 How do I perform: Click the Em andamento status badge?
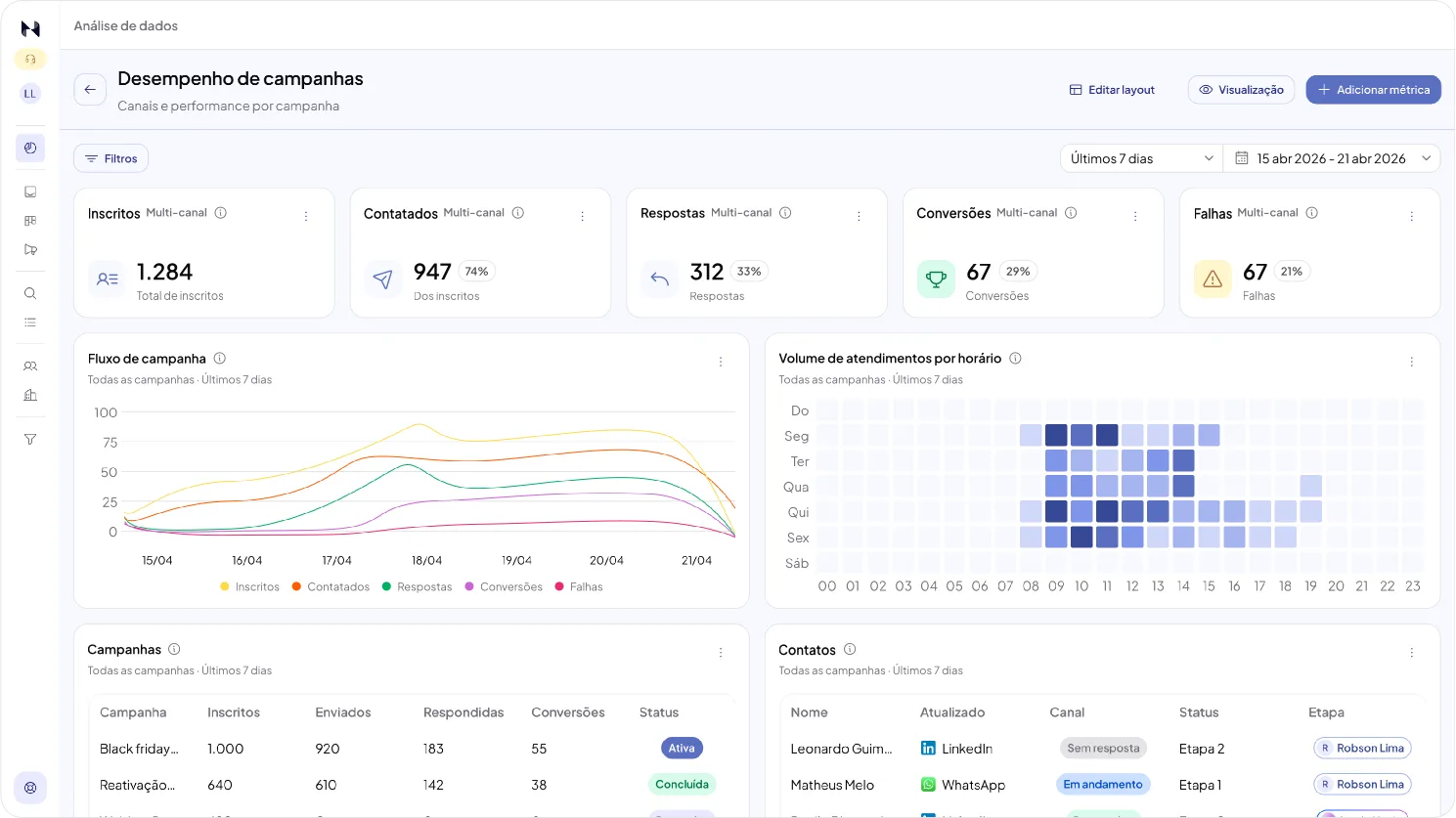(1103, 785)
